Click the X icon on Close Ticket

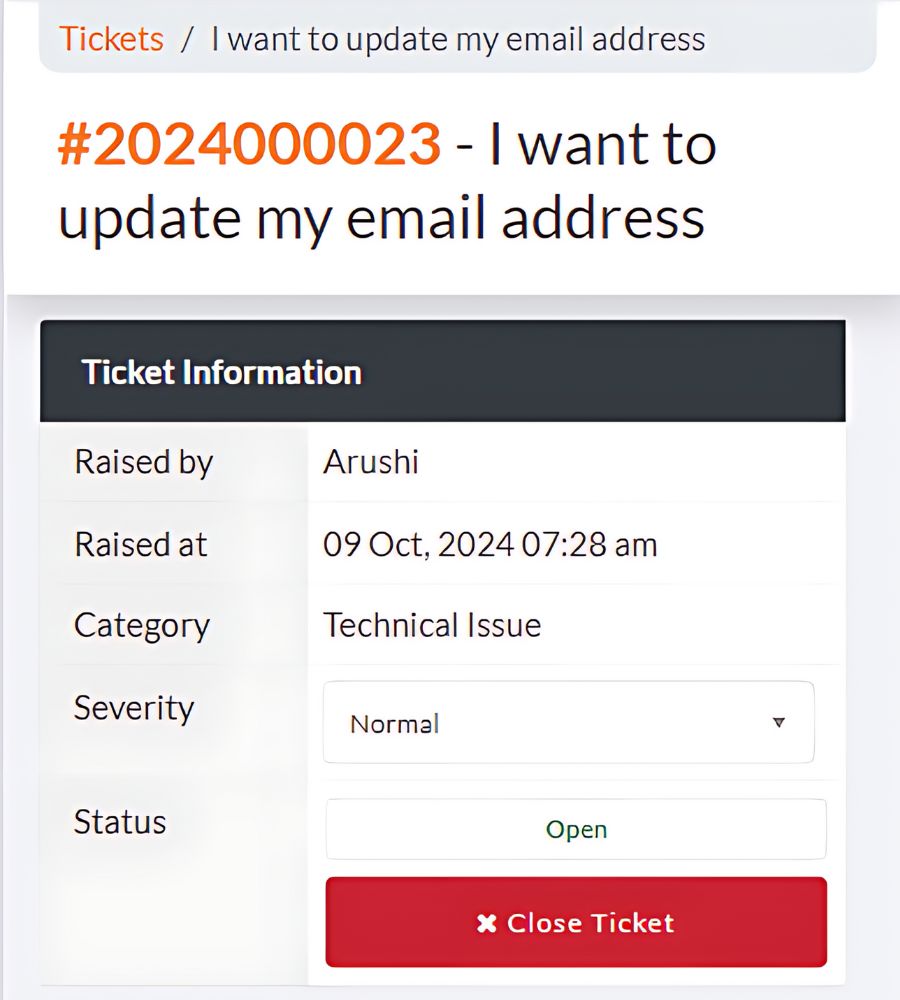[486, 923]
